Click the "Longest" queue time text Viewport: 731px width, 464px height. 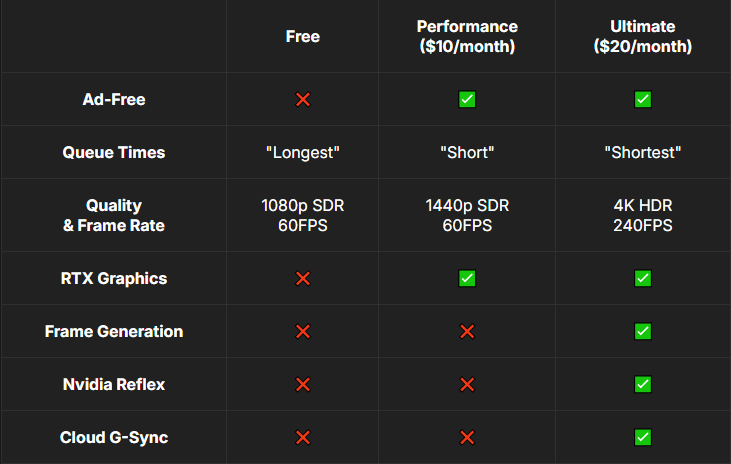pyautogui.click(x=303, y=152)
